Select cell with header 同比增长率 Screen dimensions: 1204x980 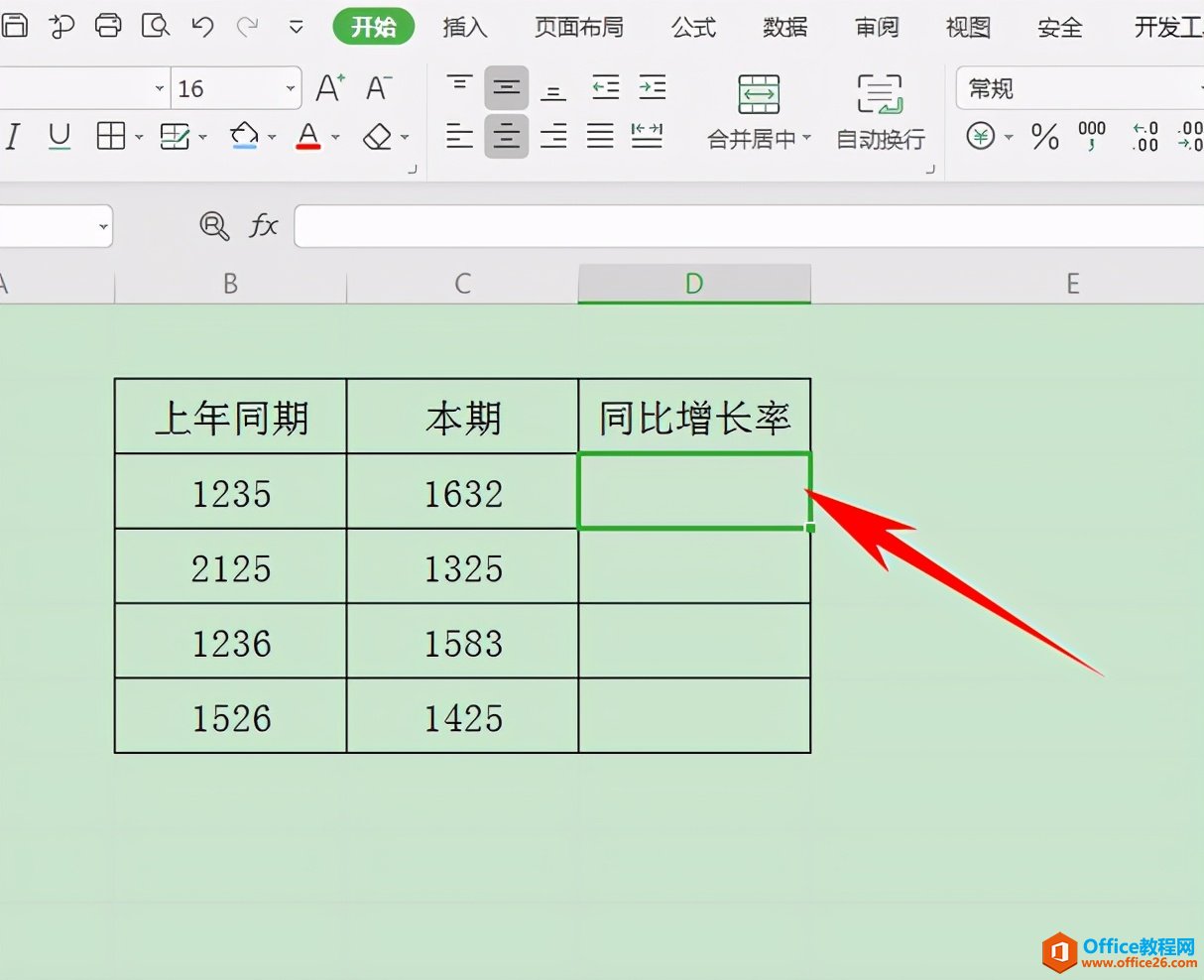[x=694, y=417]
